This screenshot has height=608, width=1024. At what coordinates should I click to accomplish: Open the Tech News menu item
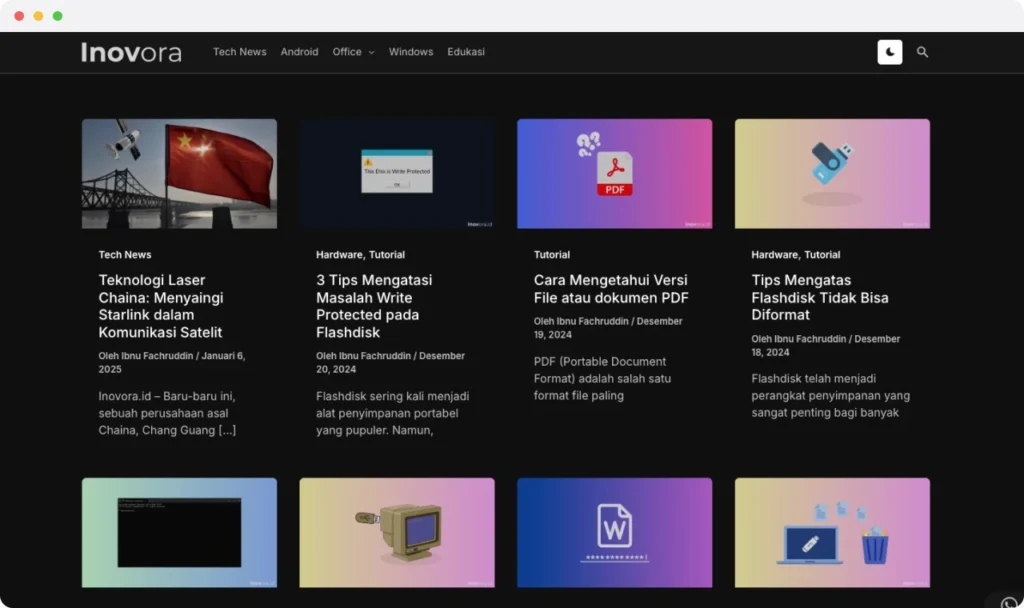click(x=239, y=52)
